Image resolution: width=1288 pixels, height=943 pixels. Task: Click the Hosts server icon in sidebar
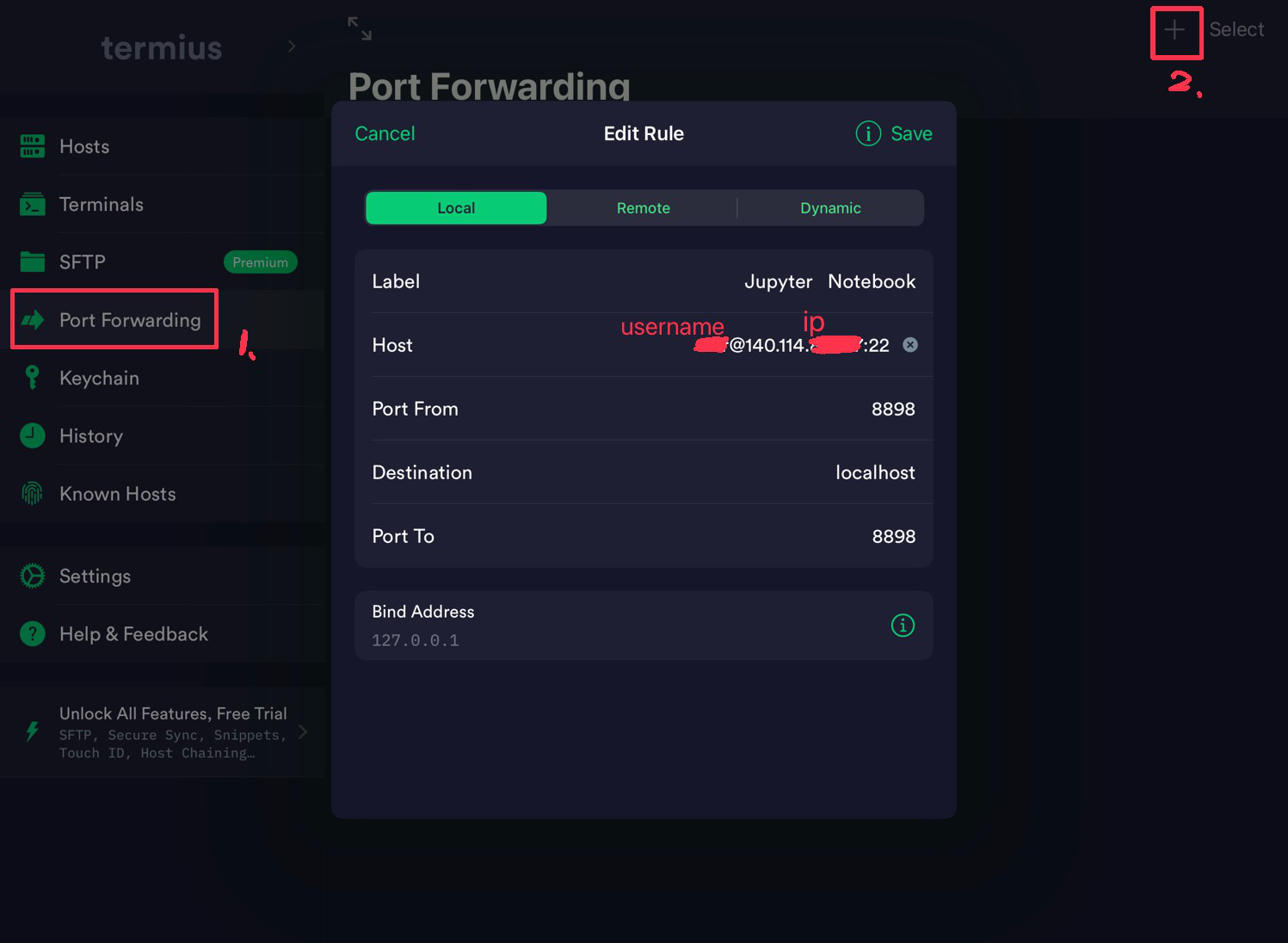pyautogui.click(x=33, y=146)
